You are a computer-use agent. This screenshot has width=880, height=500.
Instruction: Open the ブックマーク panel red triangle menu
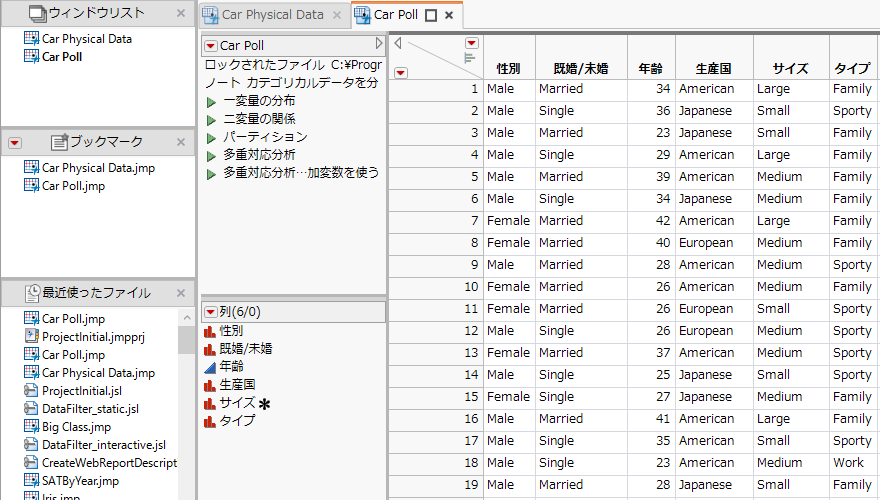[14, 143]
